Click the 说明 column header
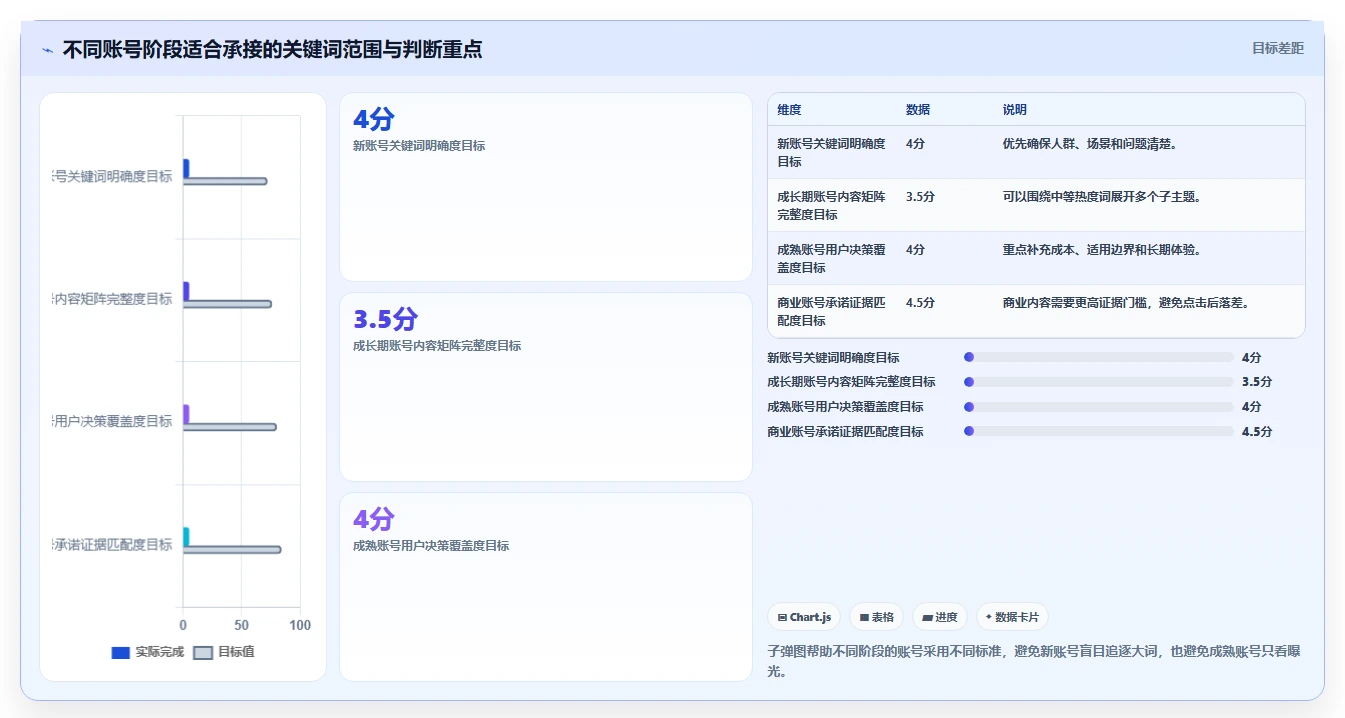The image size is (1345, 718). click(x=1015, y=110)
